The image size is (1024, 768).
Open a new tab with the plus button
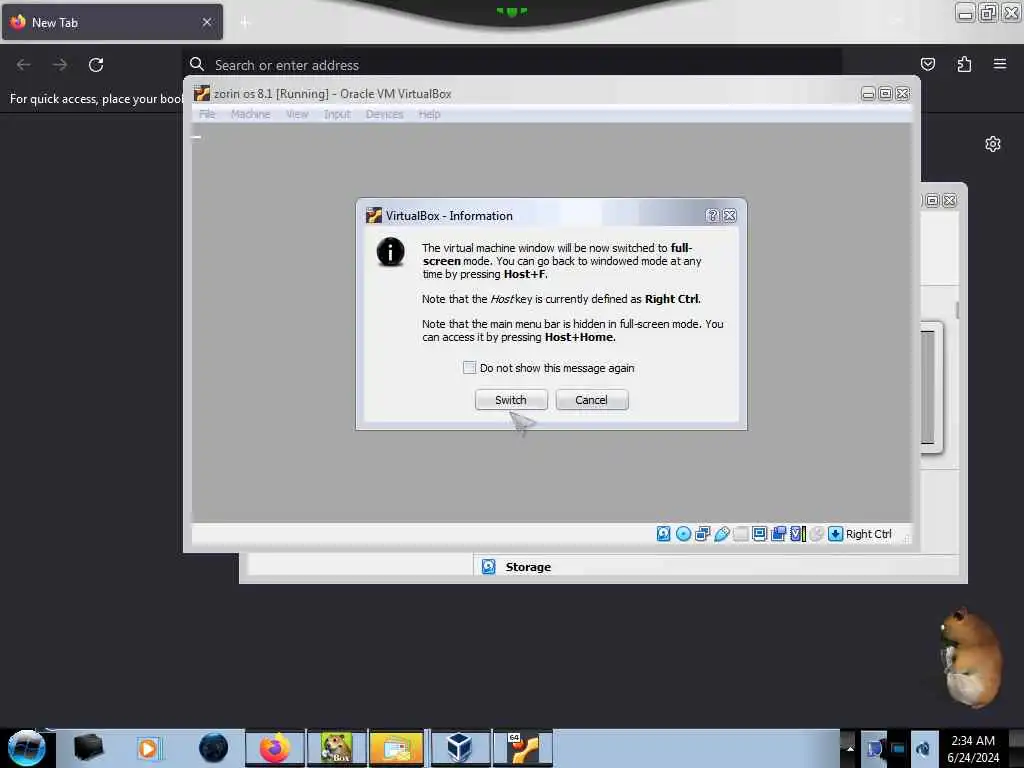(245, 23)
